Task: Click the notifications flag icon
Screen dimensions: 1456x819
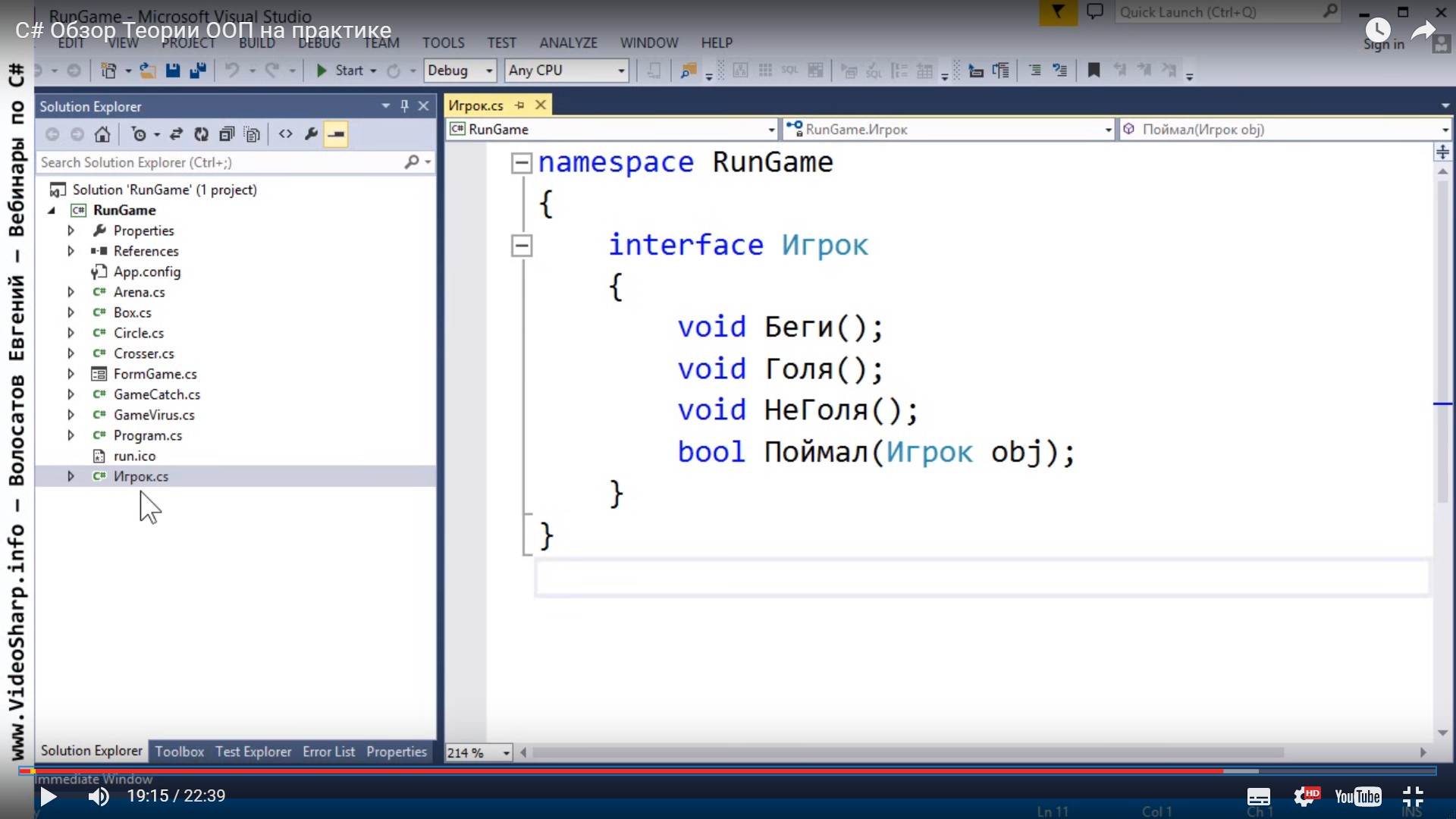Action: pos(1058,12)
